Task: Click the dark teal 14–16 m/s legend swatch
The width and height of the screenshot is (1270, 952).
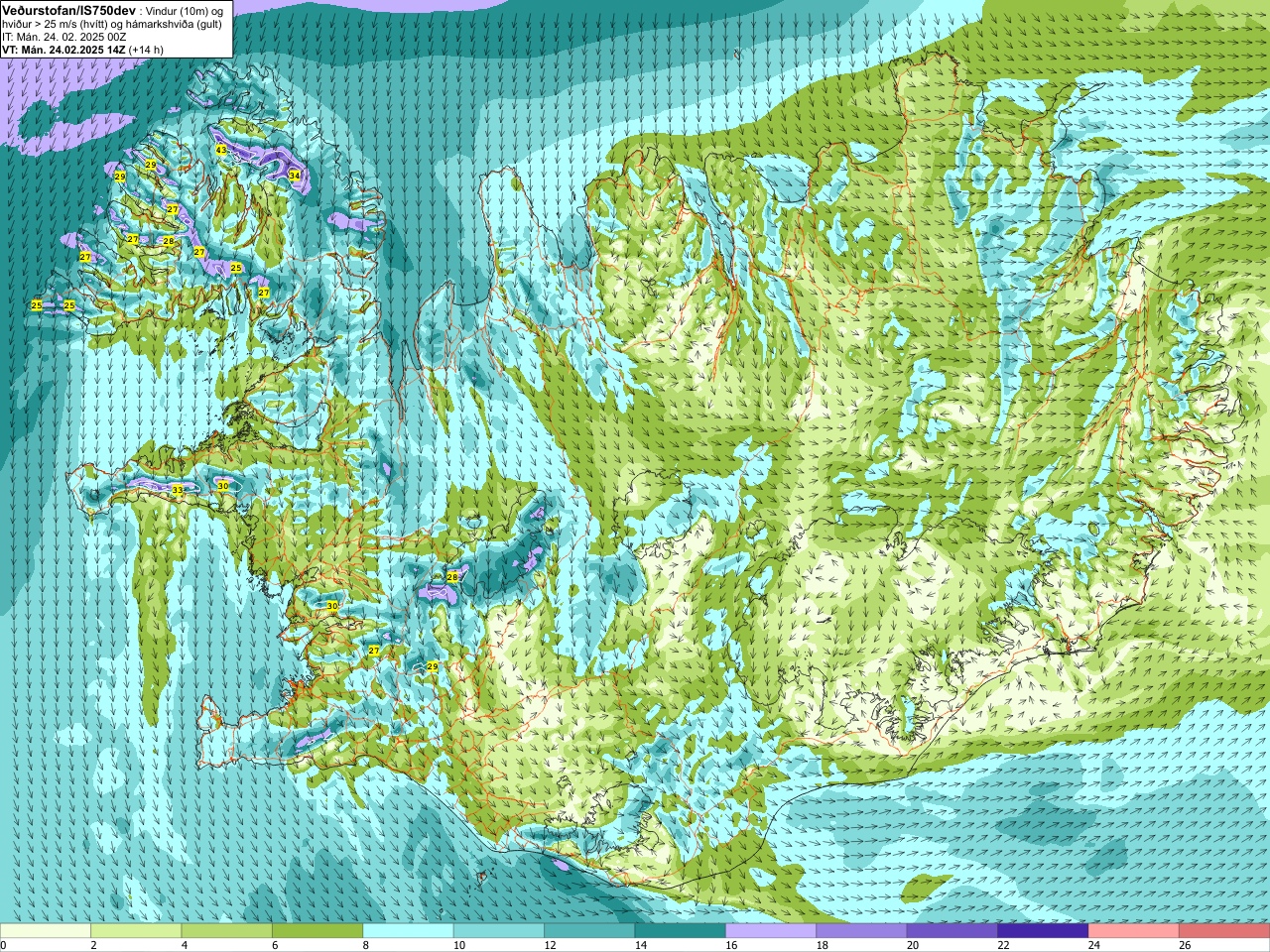Action: point(681,931)
